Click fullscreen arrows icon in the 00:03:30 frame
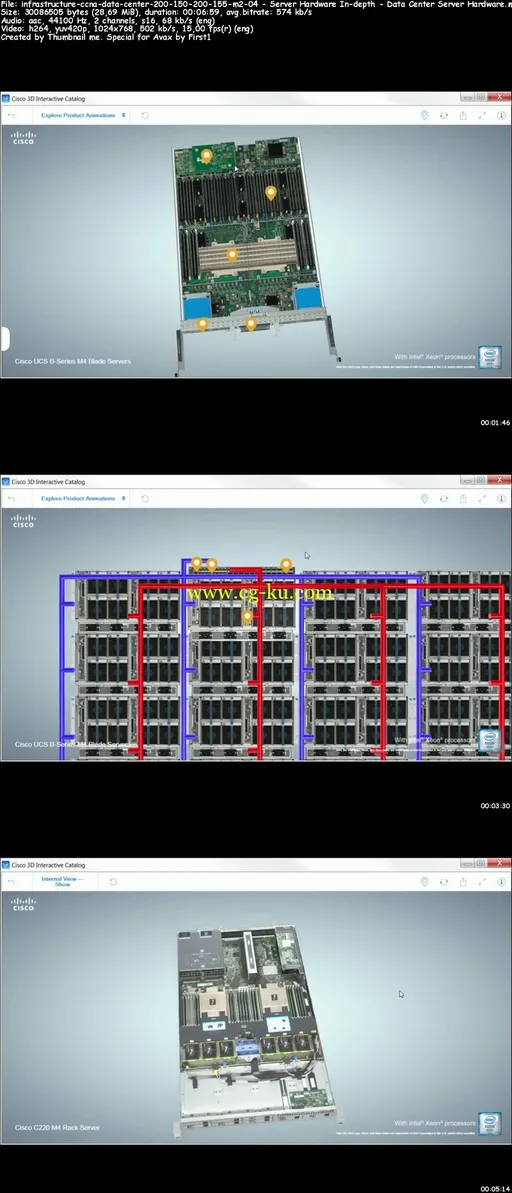 tap(482, 499)
